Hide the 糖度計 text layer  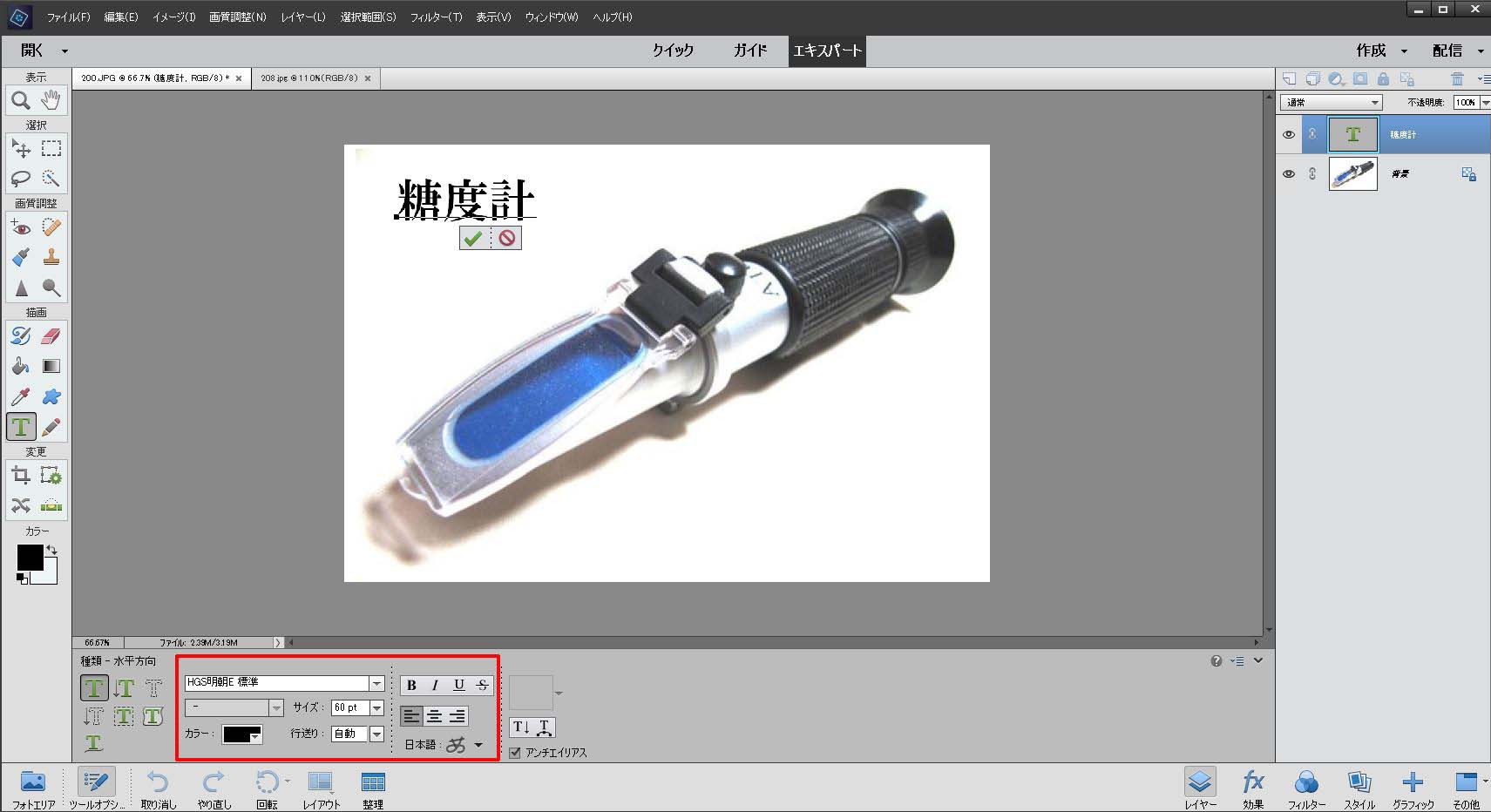1289,135
